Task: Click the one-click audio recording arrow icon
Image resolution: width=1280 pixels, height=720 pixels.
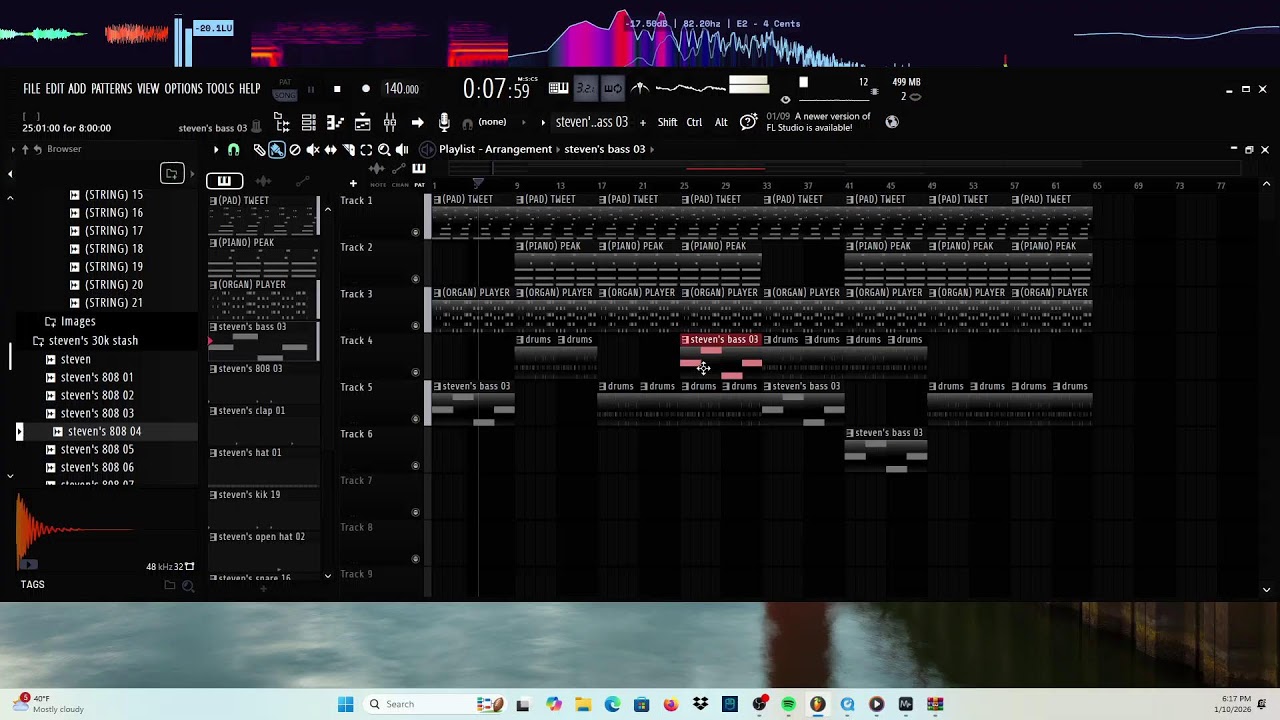Action: click(417, 122)
